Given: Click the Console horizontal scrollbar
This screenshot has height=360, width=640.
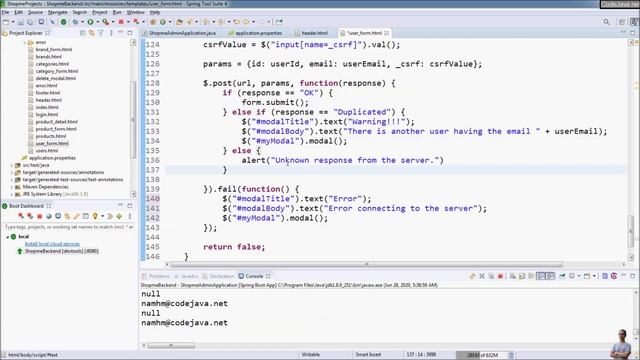Looking at the screenshot, I should pos(171,345).
